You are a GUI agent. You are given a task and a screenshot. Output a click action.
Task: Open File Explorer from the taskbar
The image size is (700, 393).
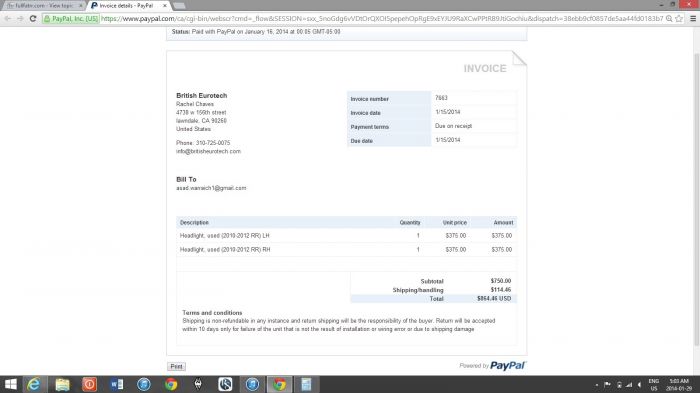[62, 384]
